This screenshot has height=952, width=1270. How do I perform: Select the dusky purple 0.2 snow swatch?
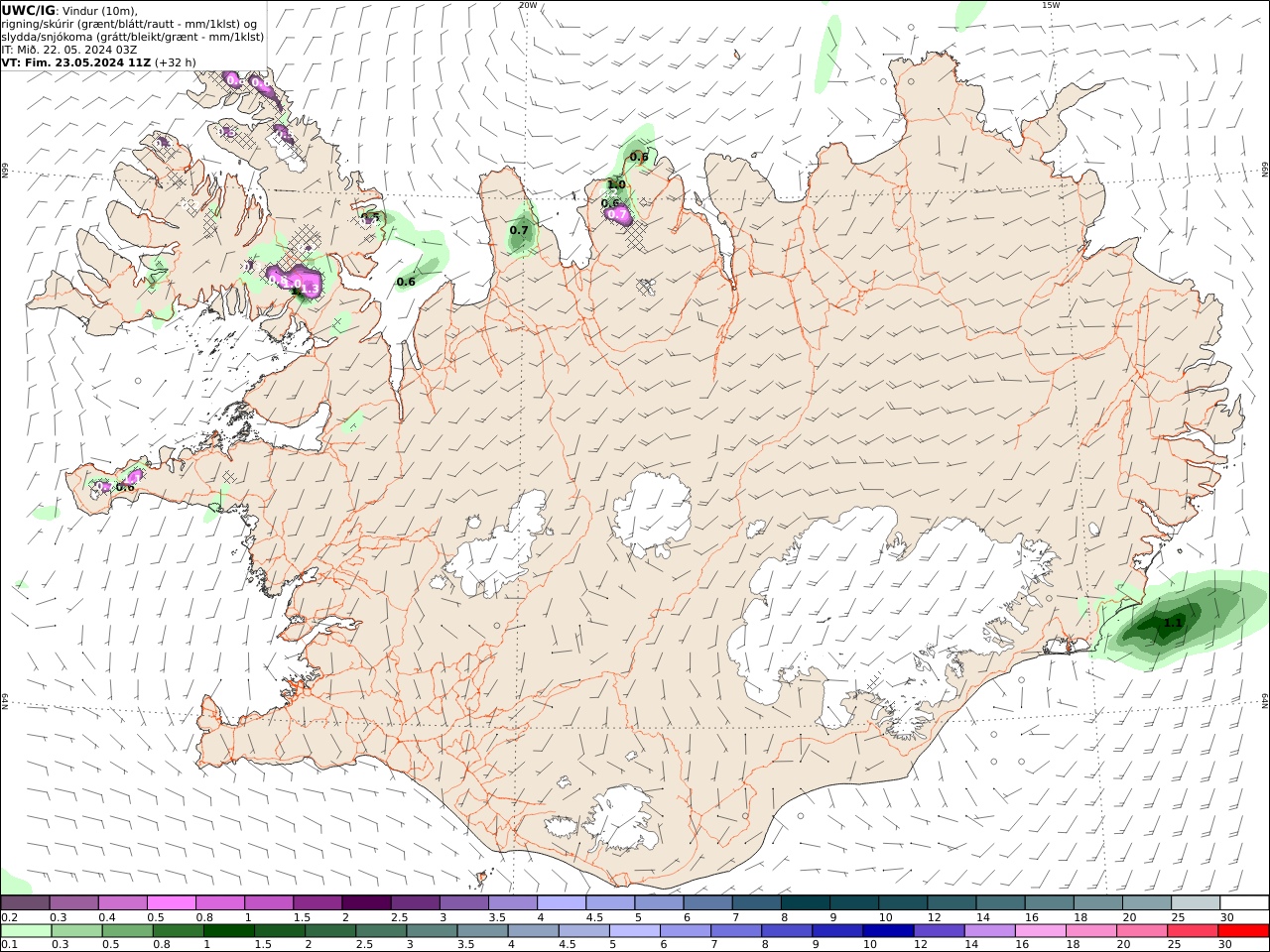(x=25, y=903)
